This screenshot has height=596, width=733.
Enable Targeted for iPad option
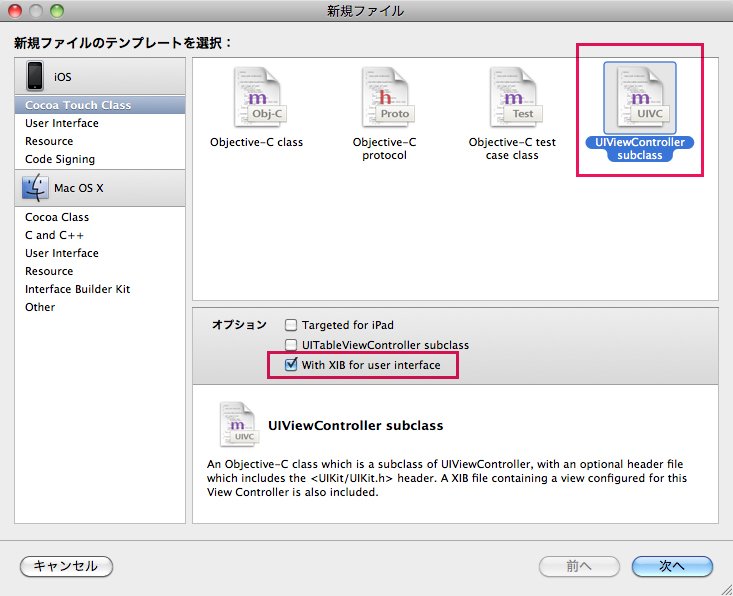[x=291, y=324]
